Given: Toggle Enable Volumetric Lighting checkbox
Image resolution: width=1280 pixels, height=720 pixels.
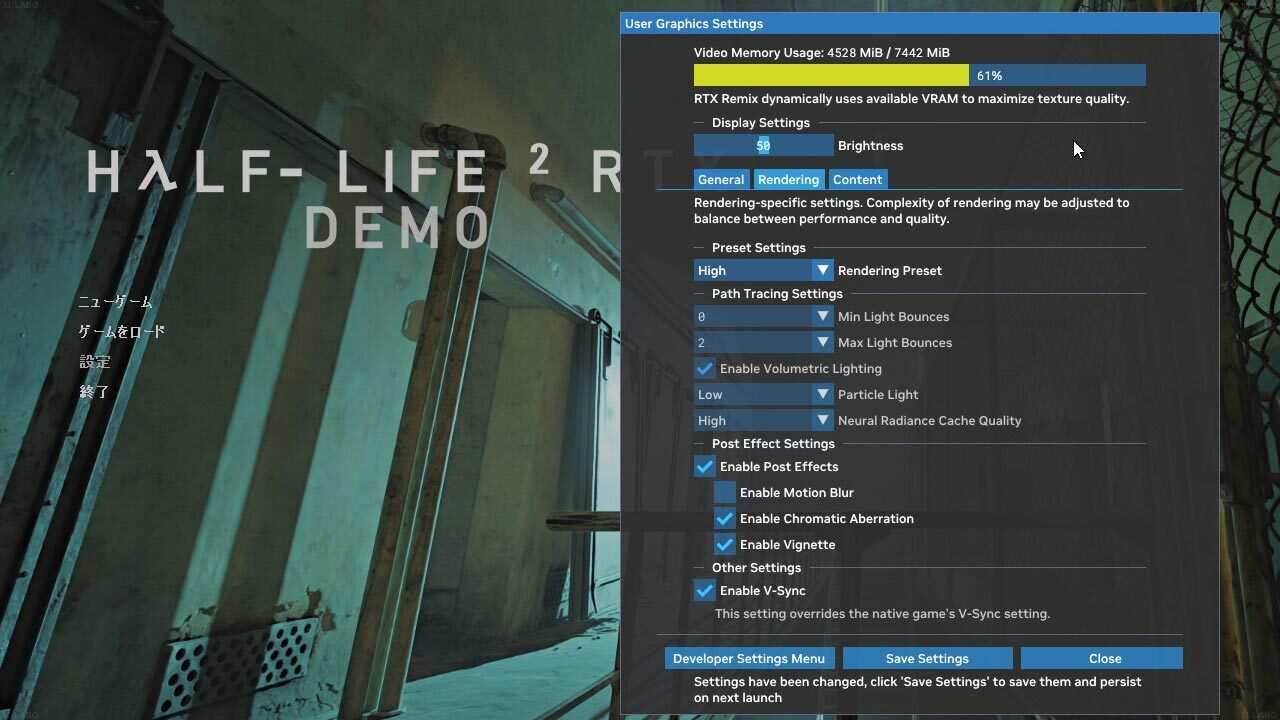Looking at the screenshot, I should (x=705, y=369).
